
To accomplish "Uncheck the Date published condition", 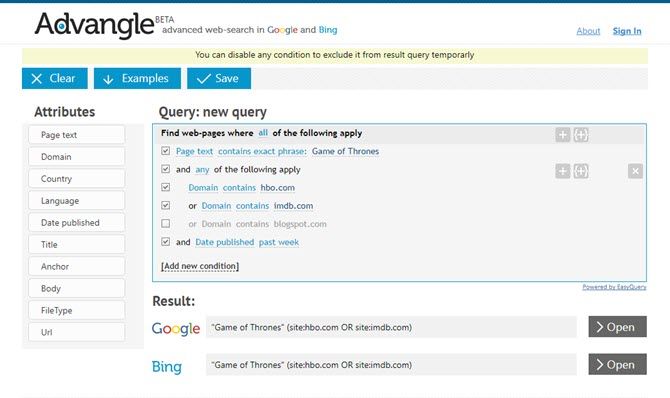I will (x=166, y=242).
